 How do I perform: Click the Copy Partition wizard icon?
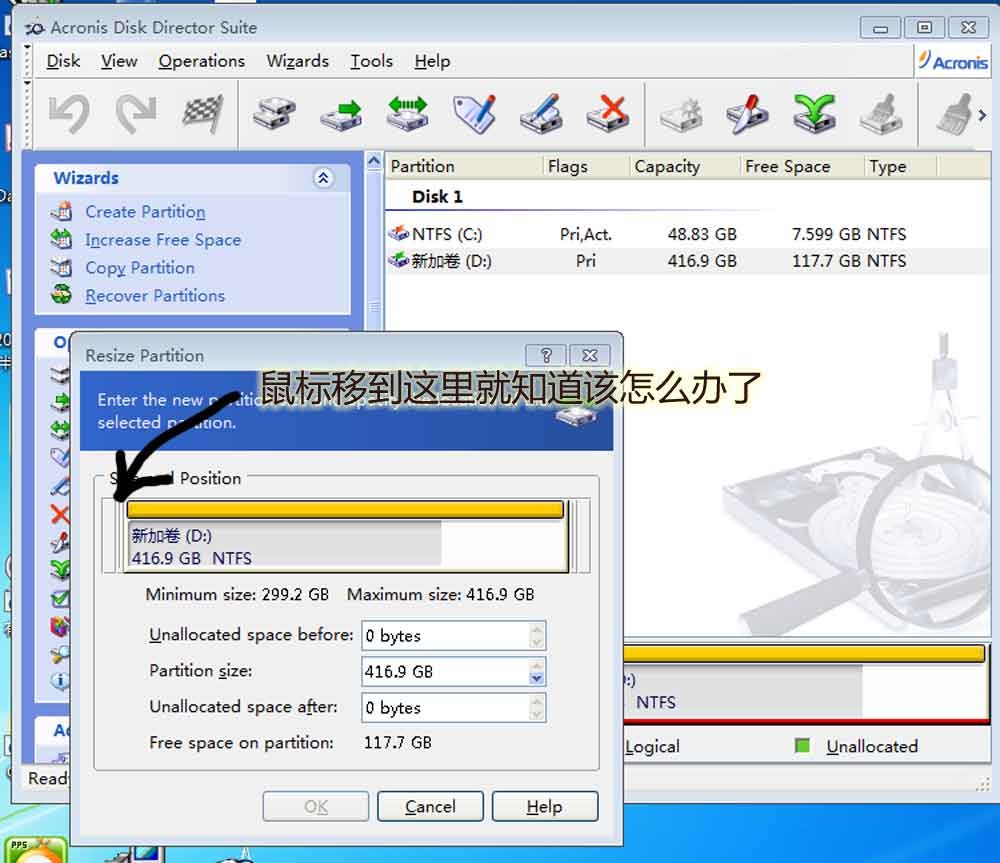coord(62,267)
